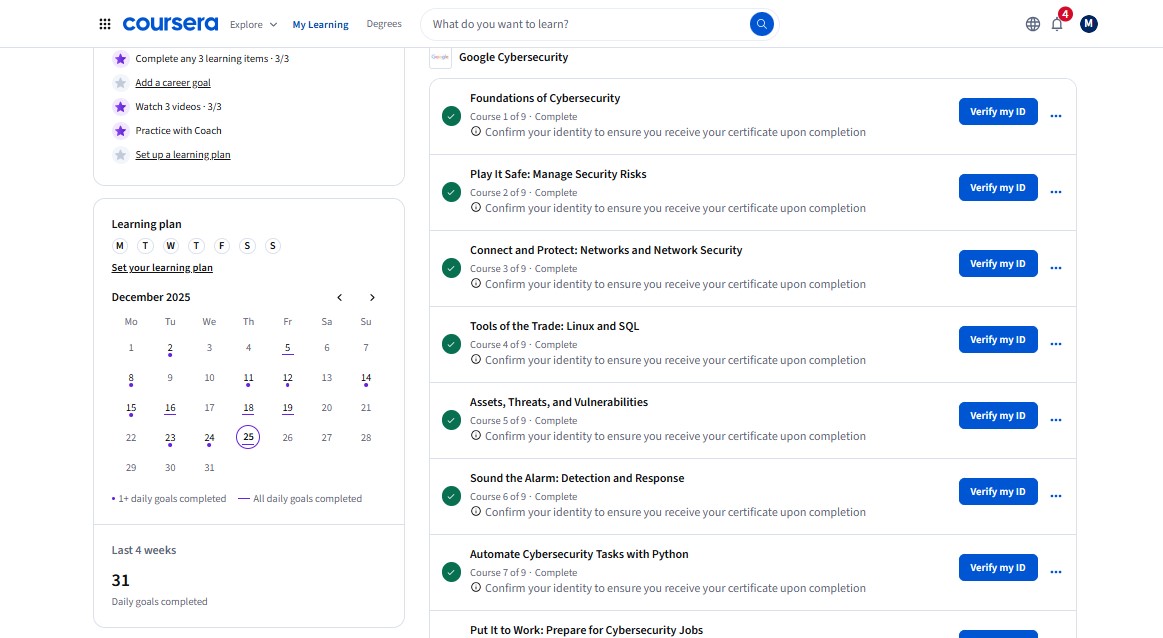Image resolution: width=1163 pixels, height=638 pixels.
Task: Select December 19 in the calendar
Action: tap(288, 408)
